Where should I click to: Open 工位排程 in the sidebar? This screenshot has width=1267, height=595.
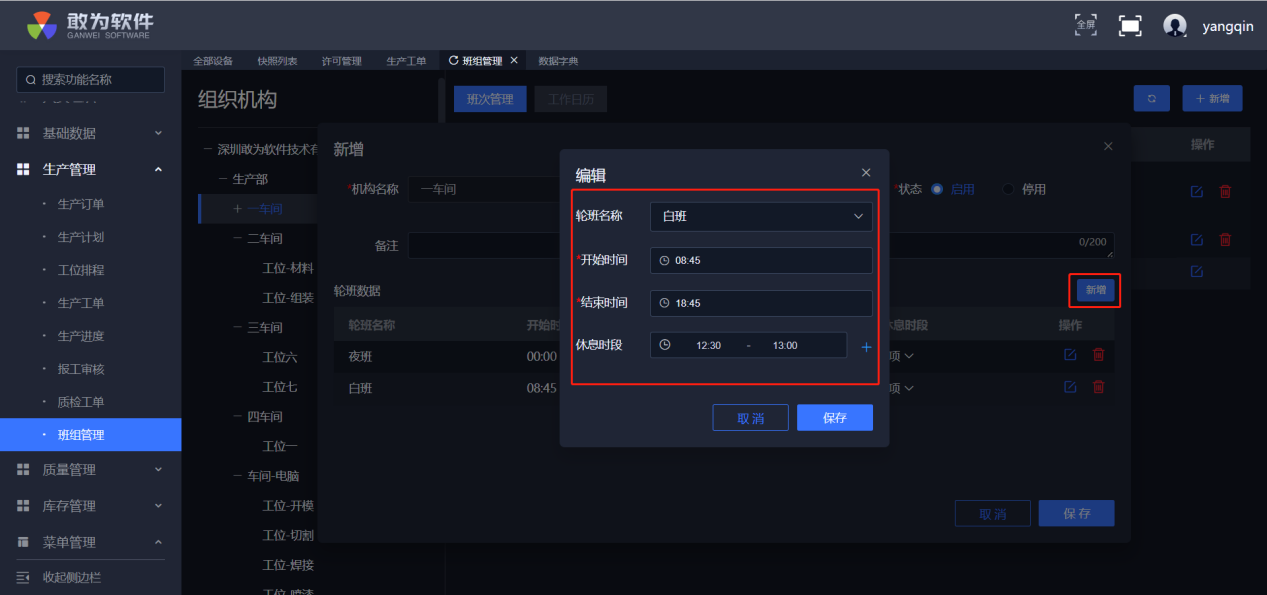(x=81, y=270)
